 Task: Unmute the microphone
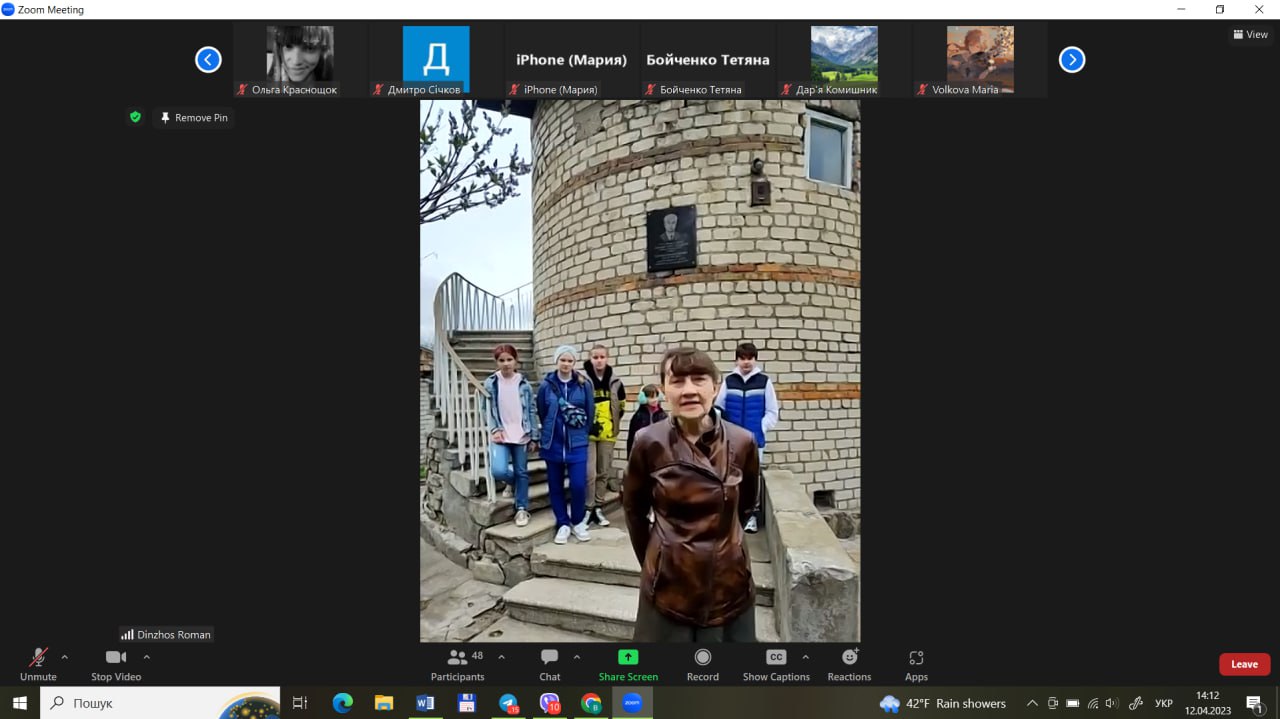[38, 664]
